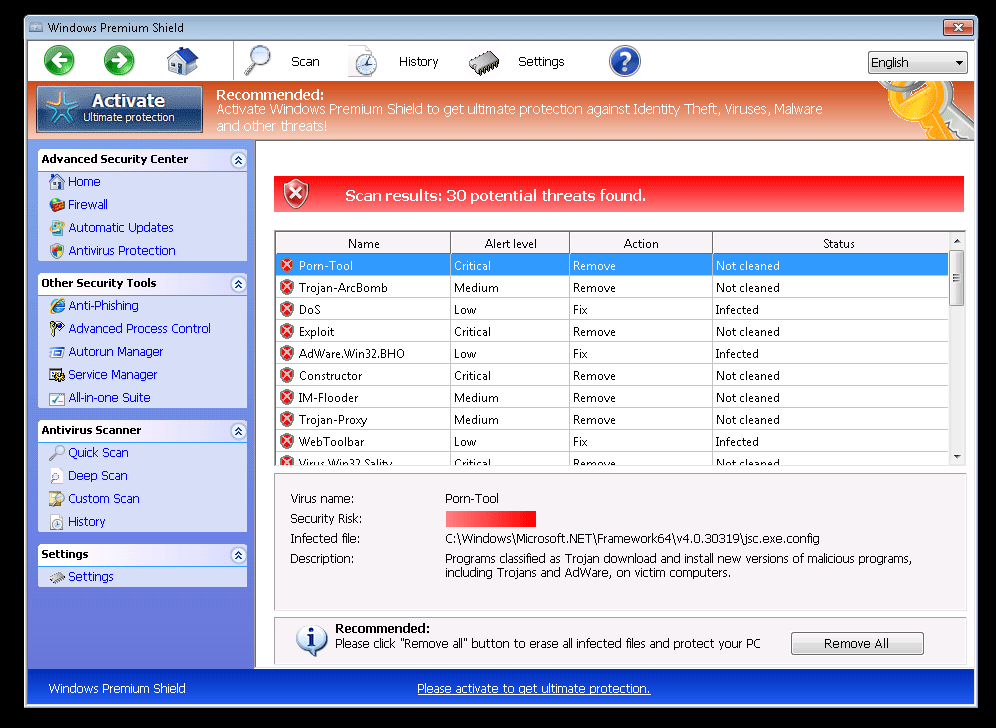Click the Settings chip icon in toolbar

(484, 62)
